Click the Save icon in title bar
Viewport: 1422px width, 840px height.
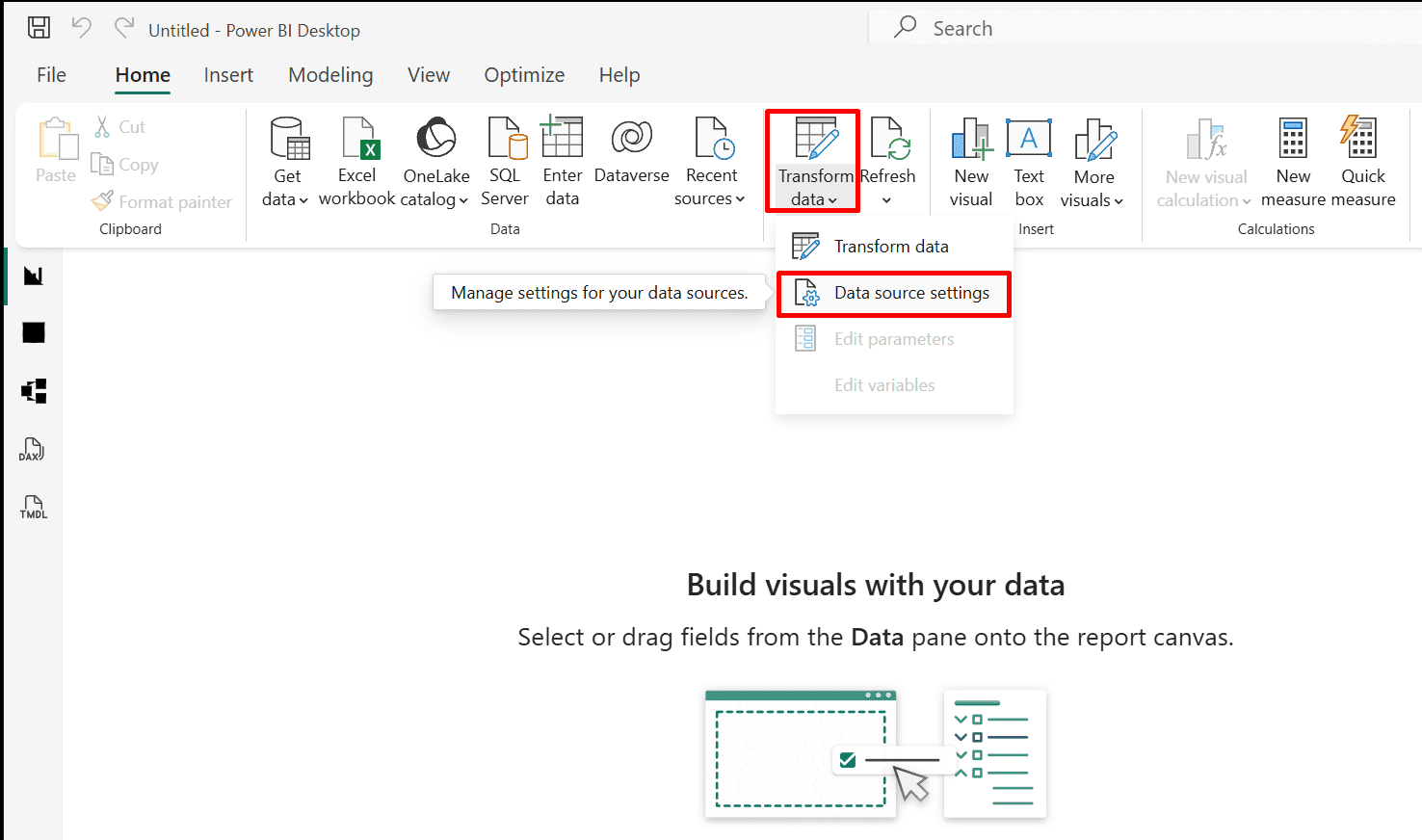tap(39, 28)
